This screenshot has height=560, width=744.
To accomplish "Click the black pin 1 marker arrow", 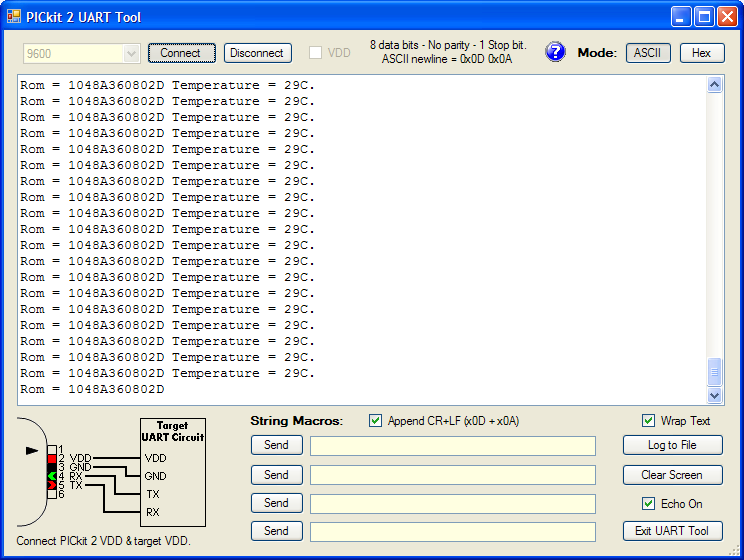I will (x=32, y=450).
